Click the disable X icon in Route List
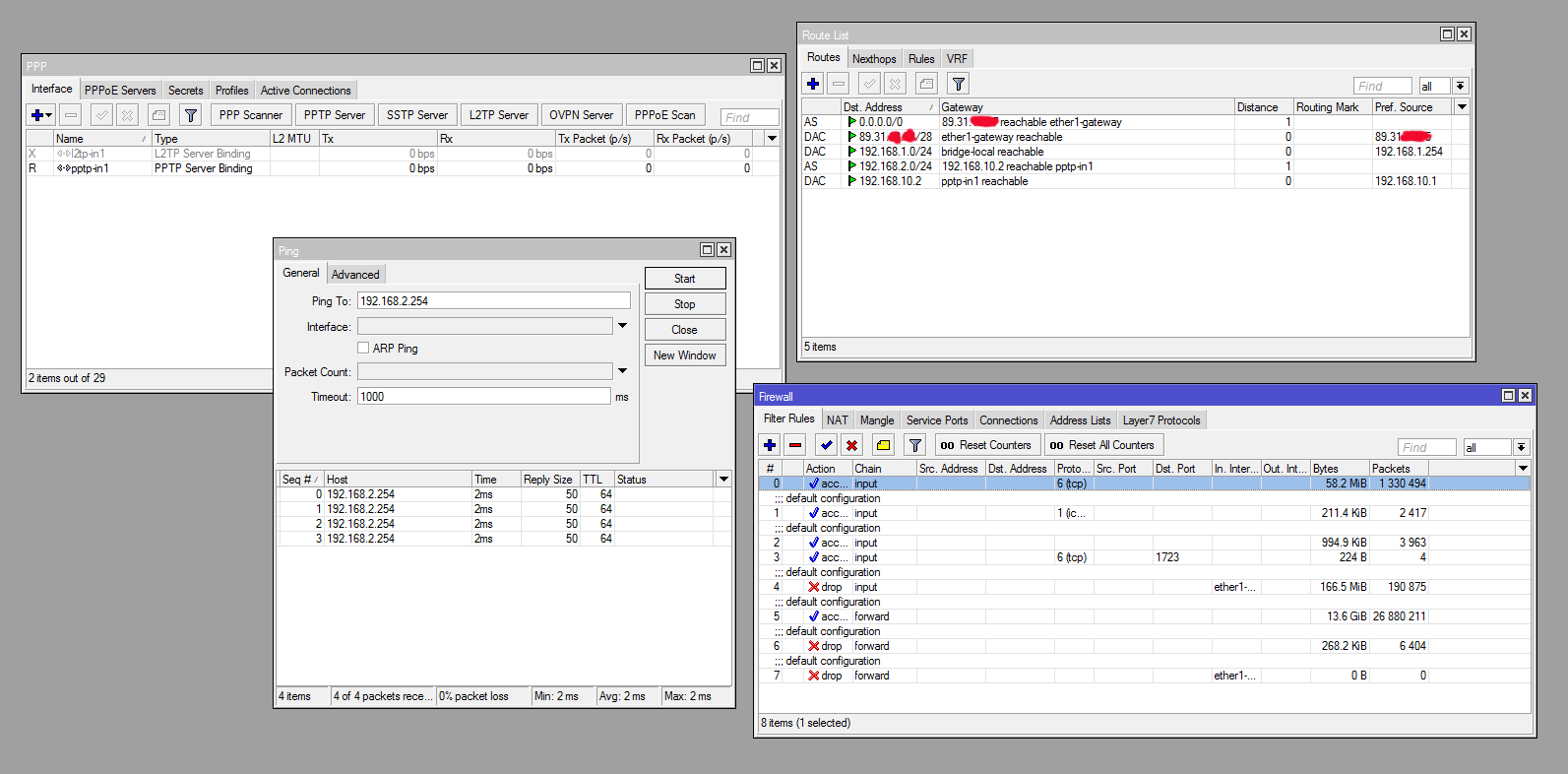This screenshot has width=1568, height=774. (895, 84)
